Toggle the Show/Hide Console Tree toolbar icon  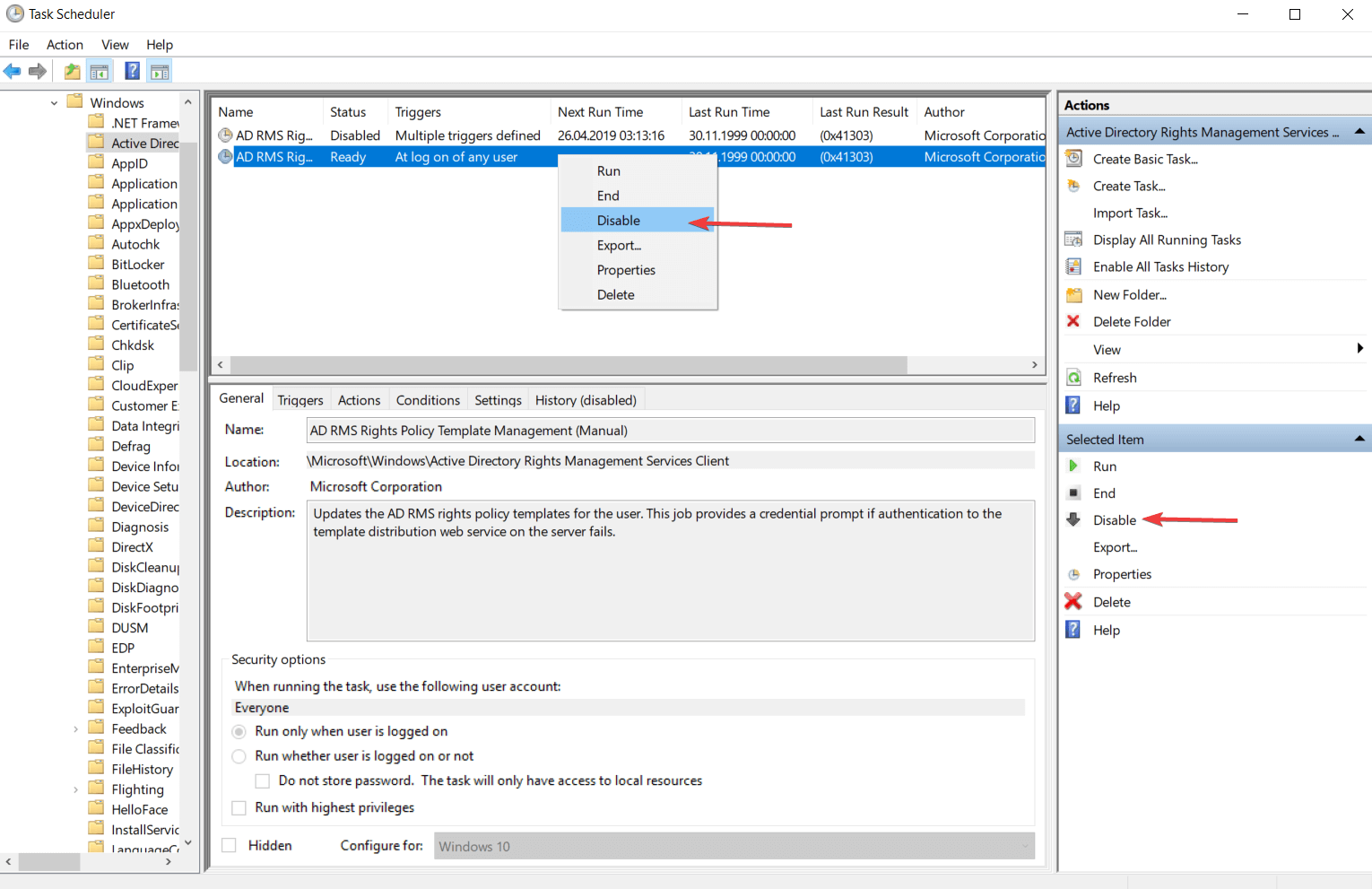pyautogui.click(x=99, y=70)
